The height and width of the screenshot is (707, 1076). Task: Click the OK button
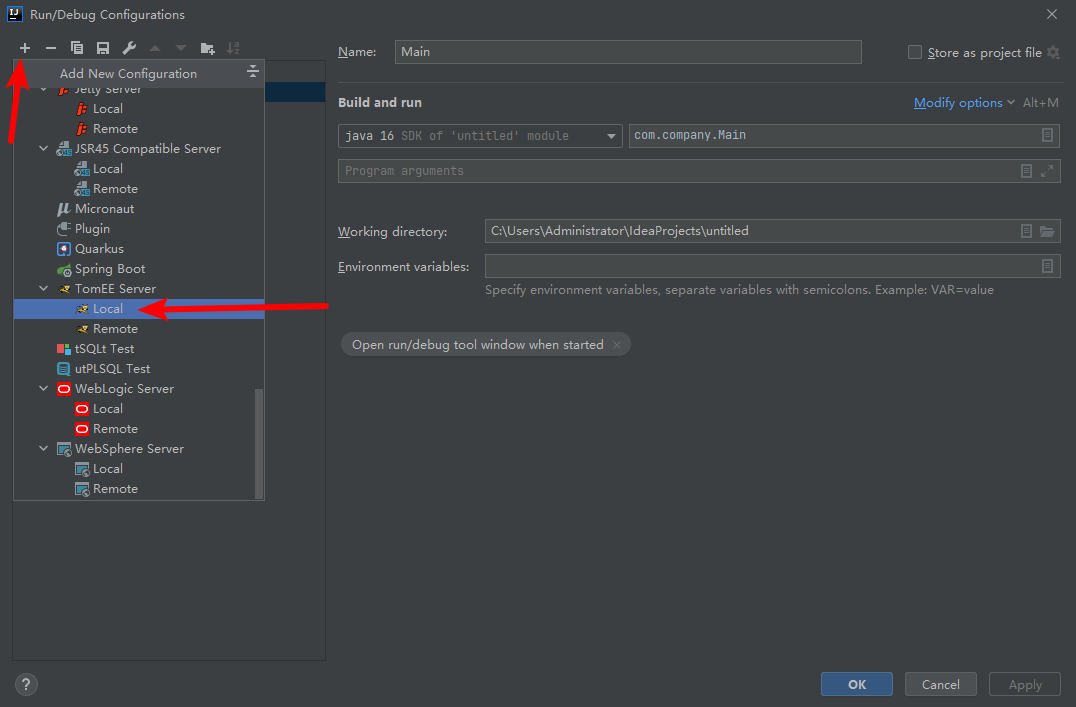(x=856, y=684)
